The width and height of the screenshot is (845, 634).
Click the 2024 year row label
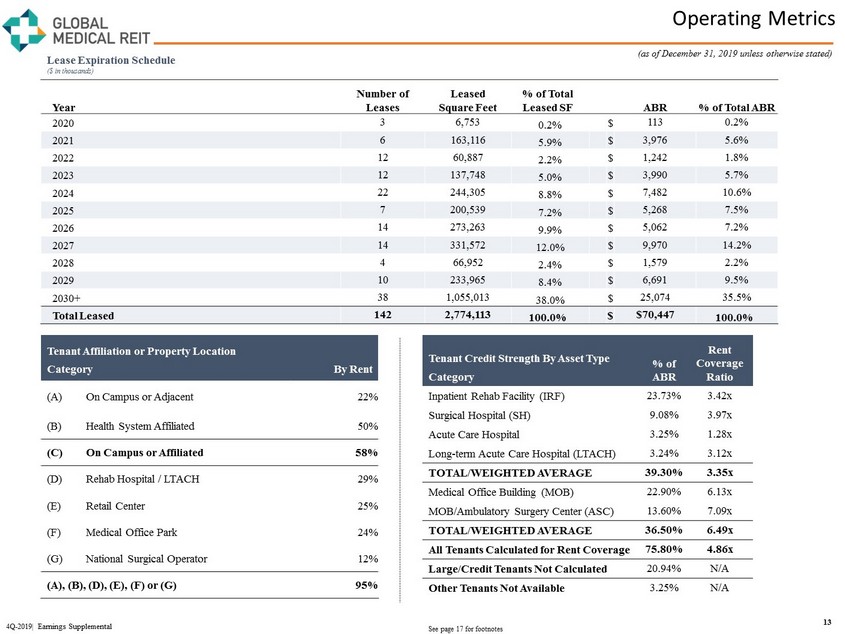63,193
